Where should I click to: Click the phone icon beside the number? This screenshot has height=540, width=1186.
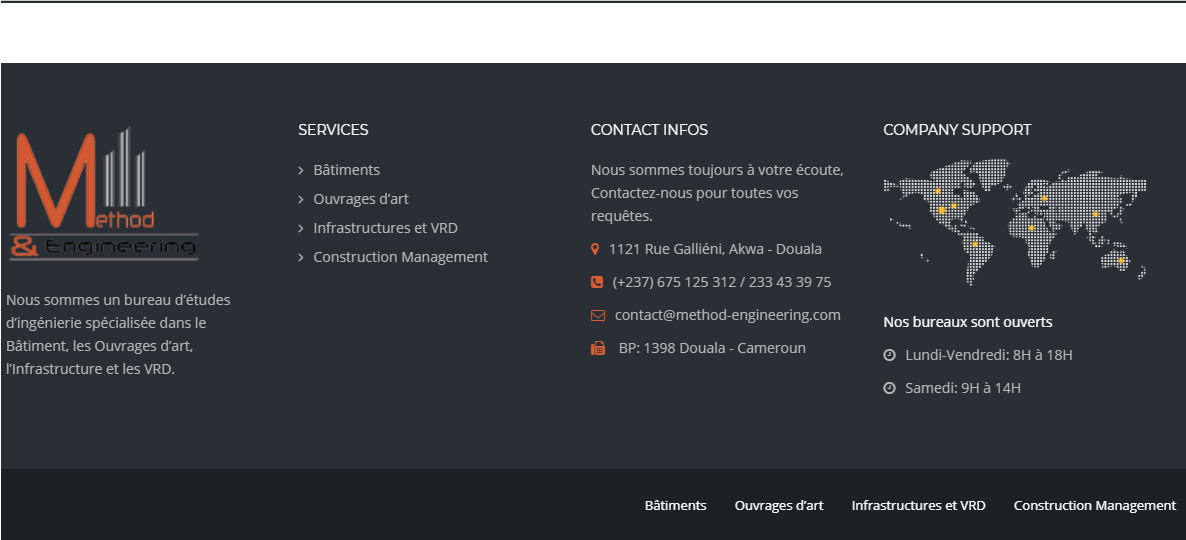tap(597, 282)
